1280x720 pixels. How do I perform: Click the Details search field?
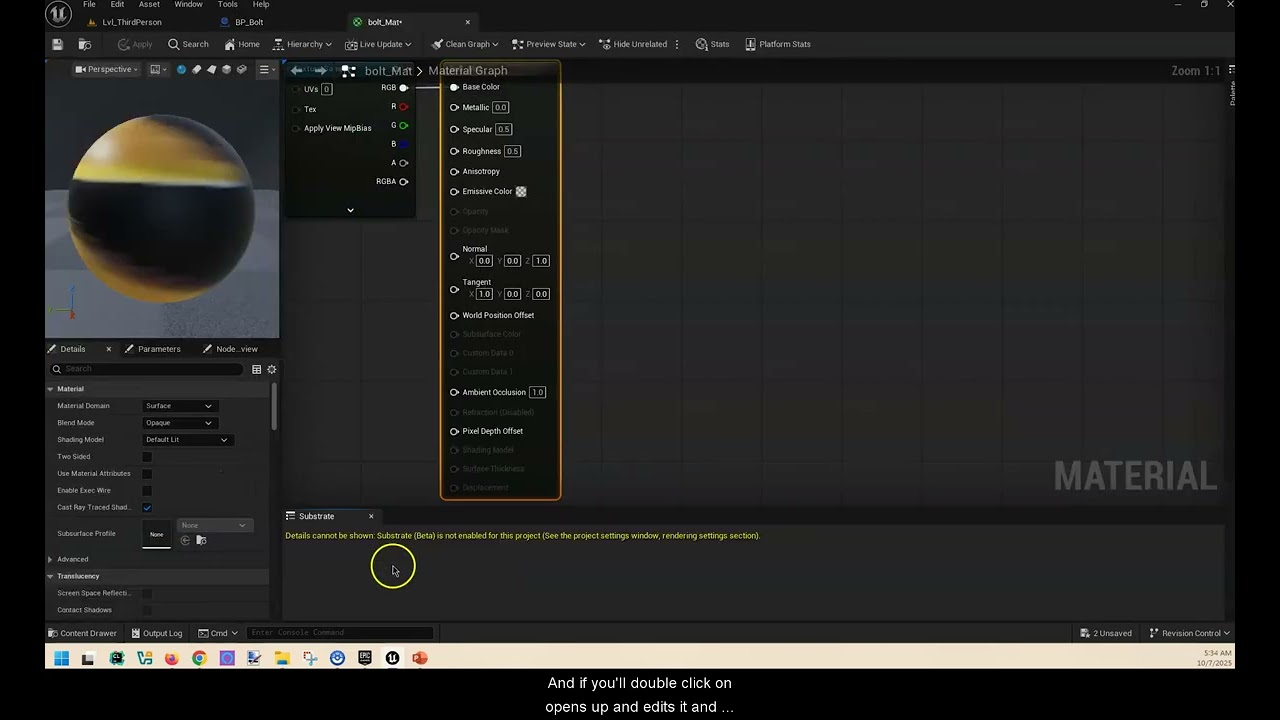pyautogui.click(x=148, y=369)
